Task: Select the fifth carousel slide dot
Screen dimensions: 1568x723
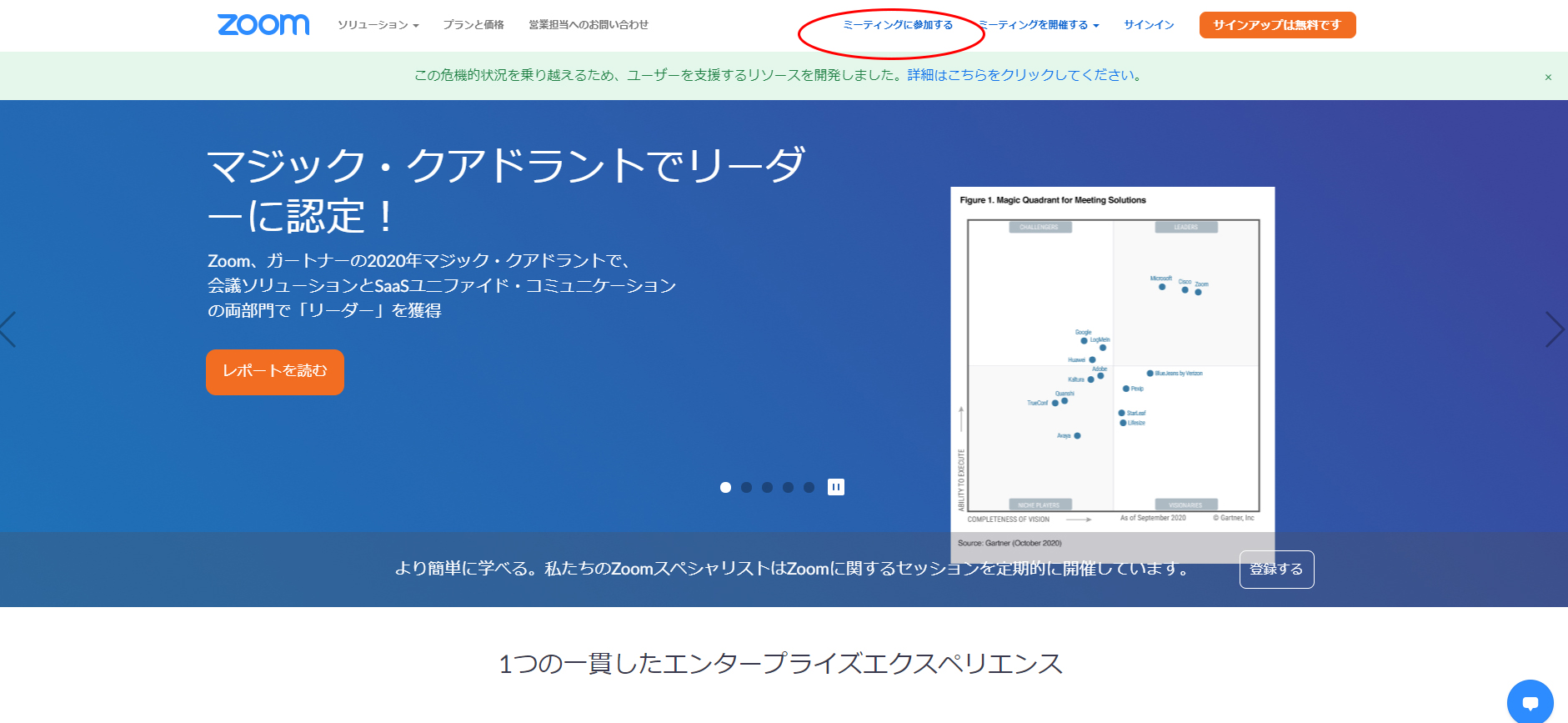Action: [809, 487]
